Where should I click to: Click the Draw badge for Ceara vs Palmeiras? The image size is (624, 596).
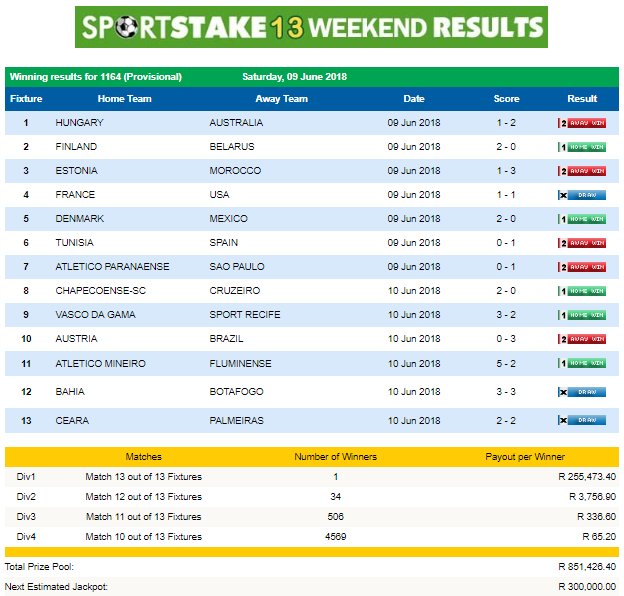point(582,420)
